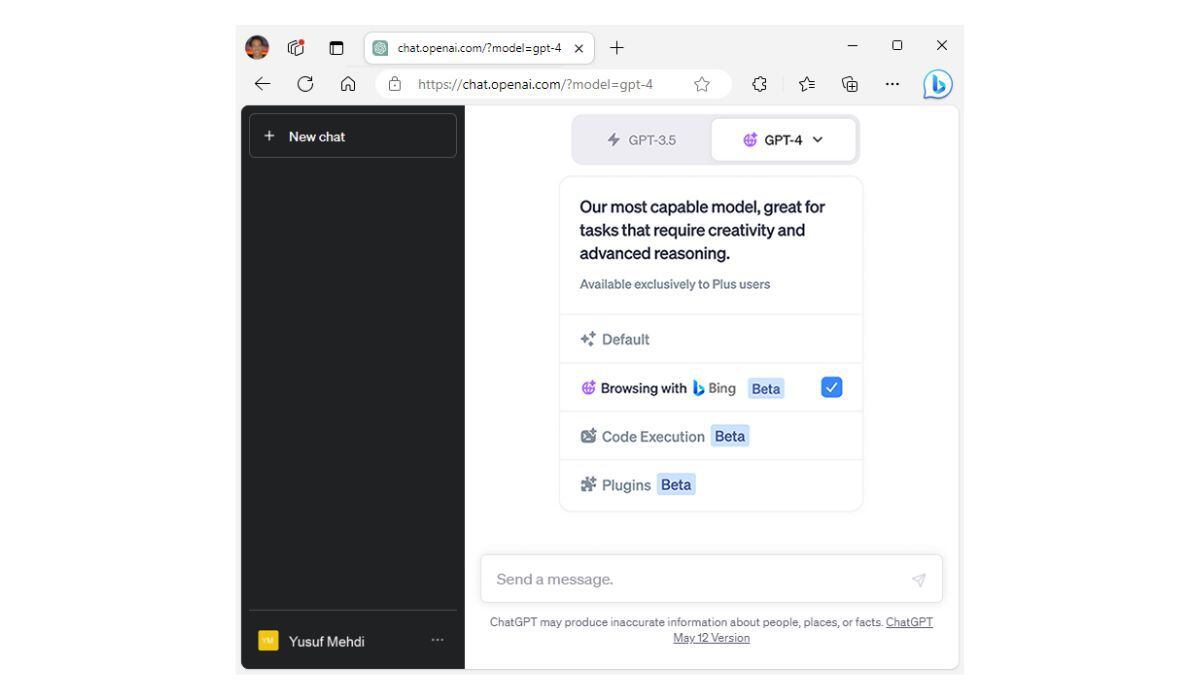Screen dimensions: 1200x700
Task: Open Yusuf Mehdi account options ellipsis
Action: click(x=436, y=641)
